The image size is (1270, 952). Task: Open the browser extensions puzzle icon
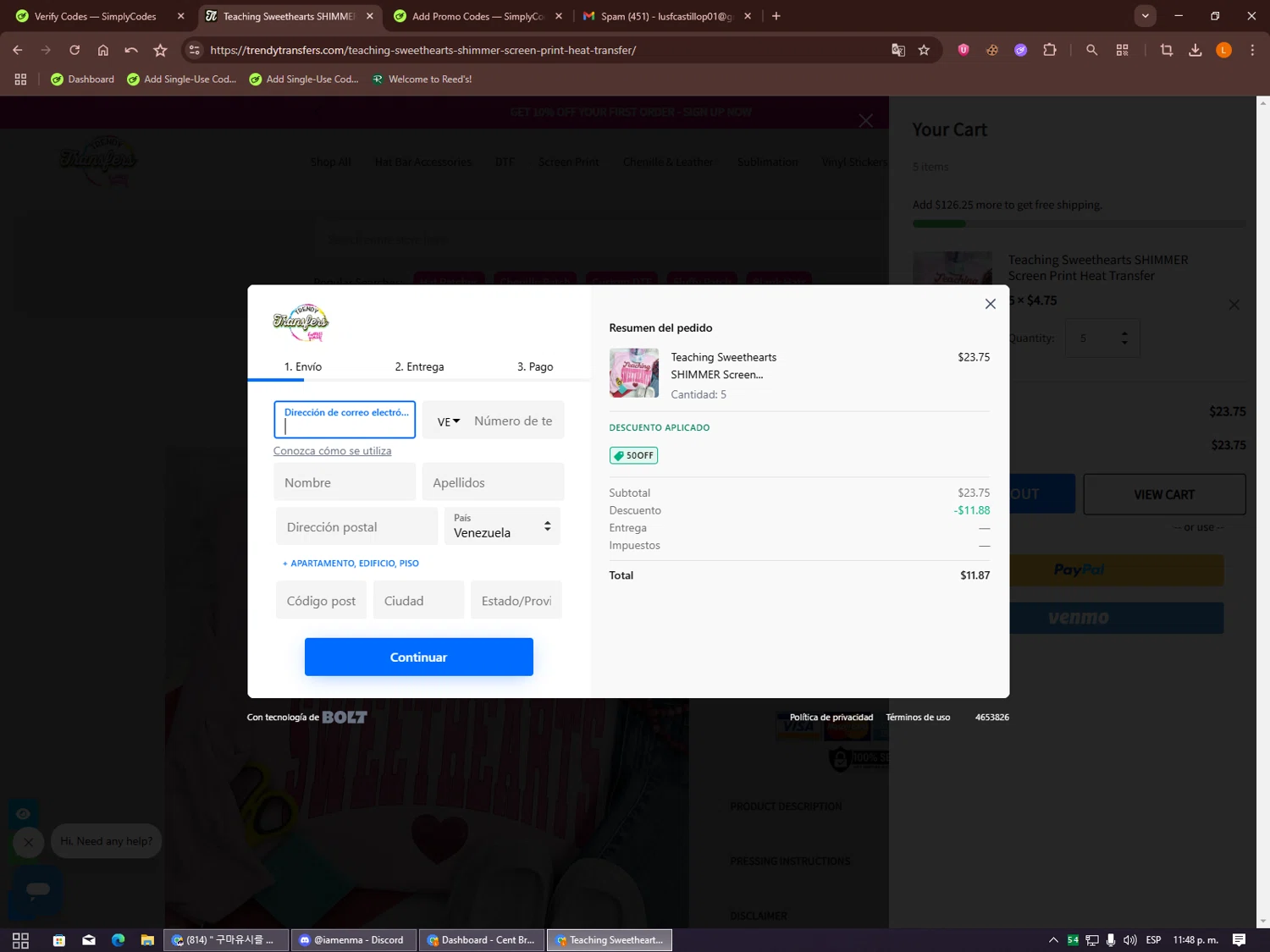click(x=1050, y=50)
